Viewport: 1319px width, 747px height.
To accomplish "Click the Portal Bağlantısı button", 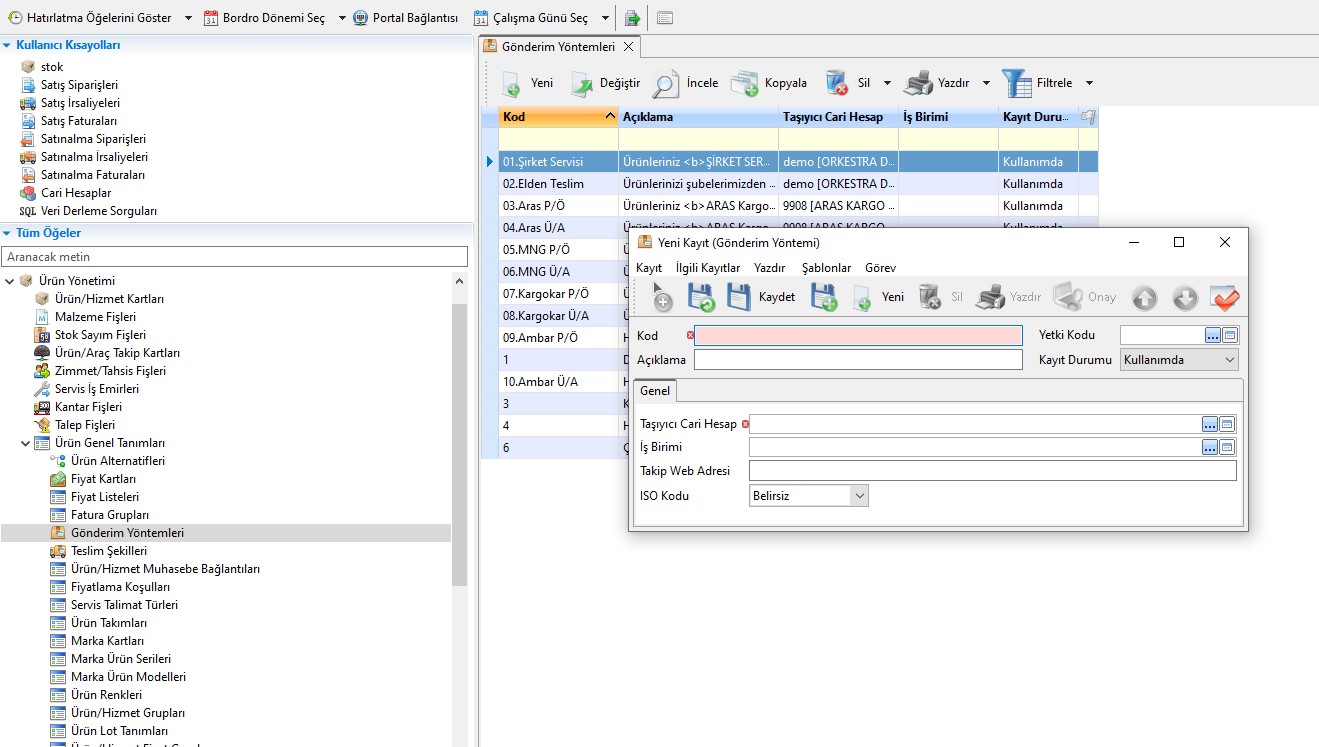I will coord(405,18).
